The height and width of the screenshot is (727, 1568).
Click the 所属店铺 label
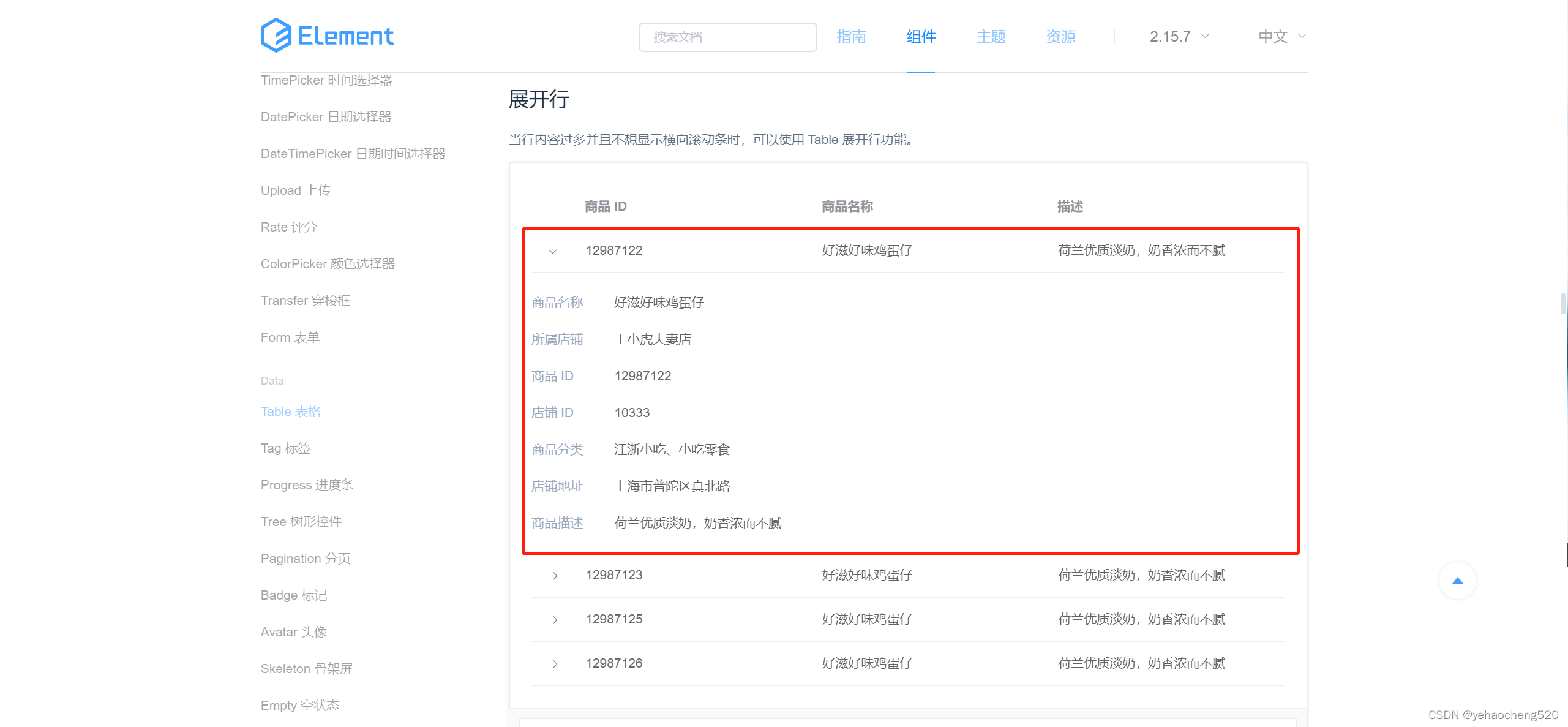coord(557,339)
